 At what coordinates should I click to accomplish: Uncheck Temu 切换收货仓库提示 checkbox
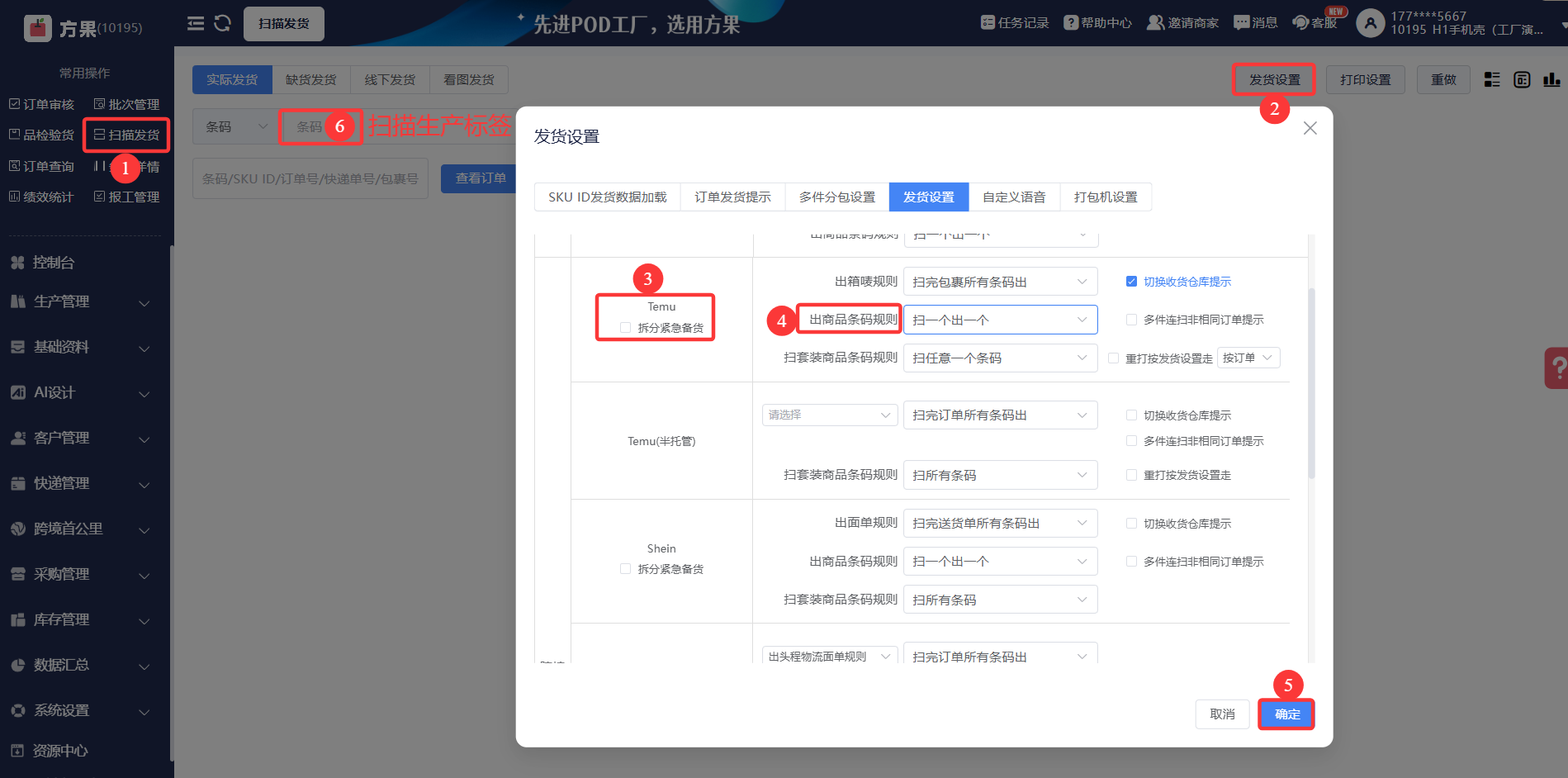click(x=1131, y=282)
